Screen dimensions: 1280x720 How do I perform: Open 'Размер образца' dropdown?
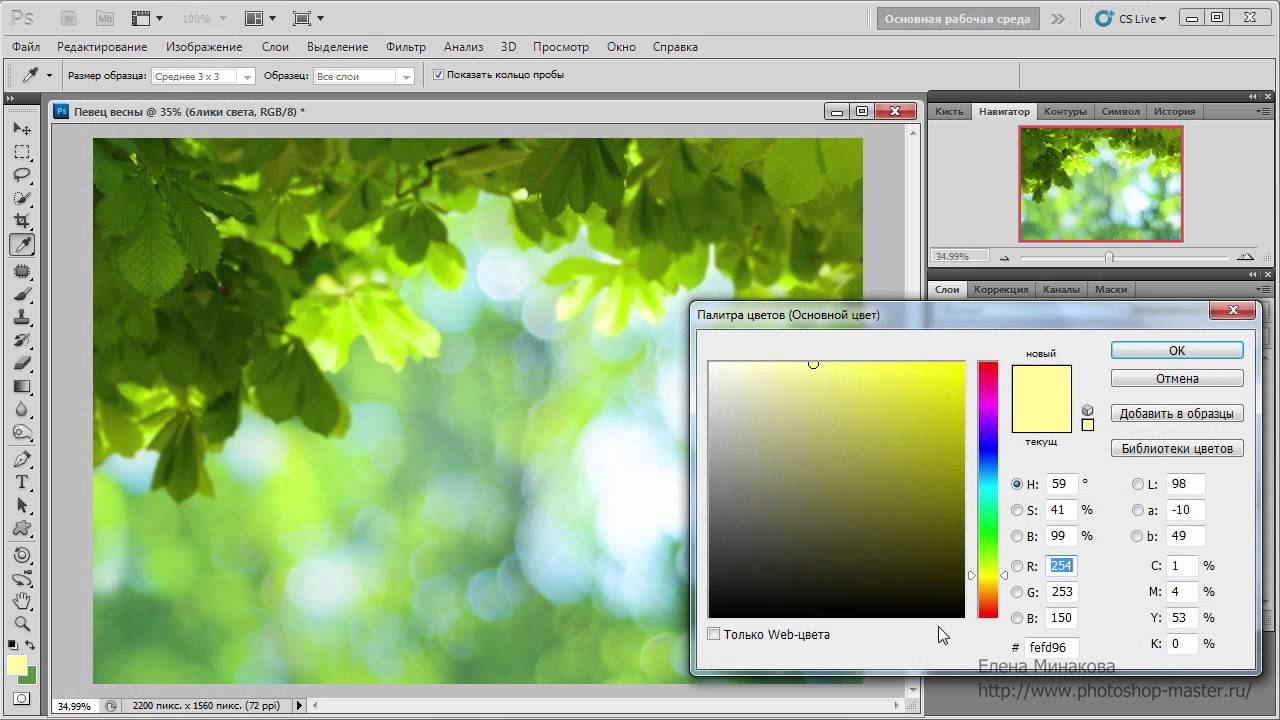[x=203, y=76]
